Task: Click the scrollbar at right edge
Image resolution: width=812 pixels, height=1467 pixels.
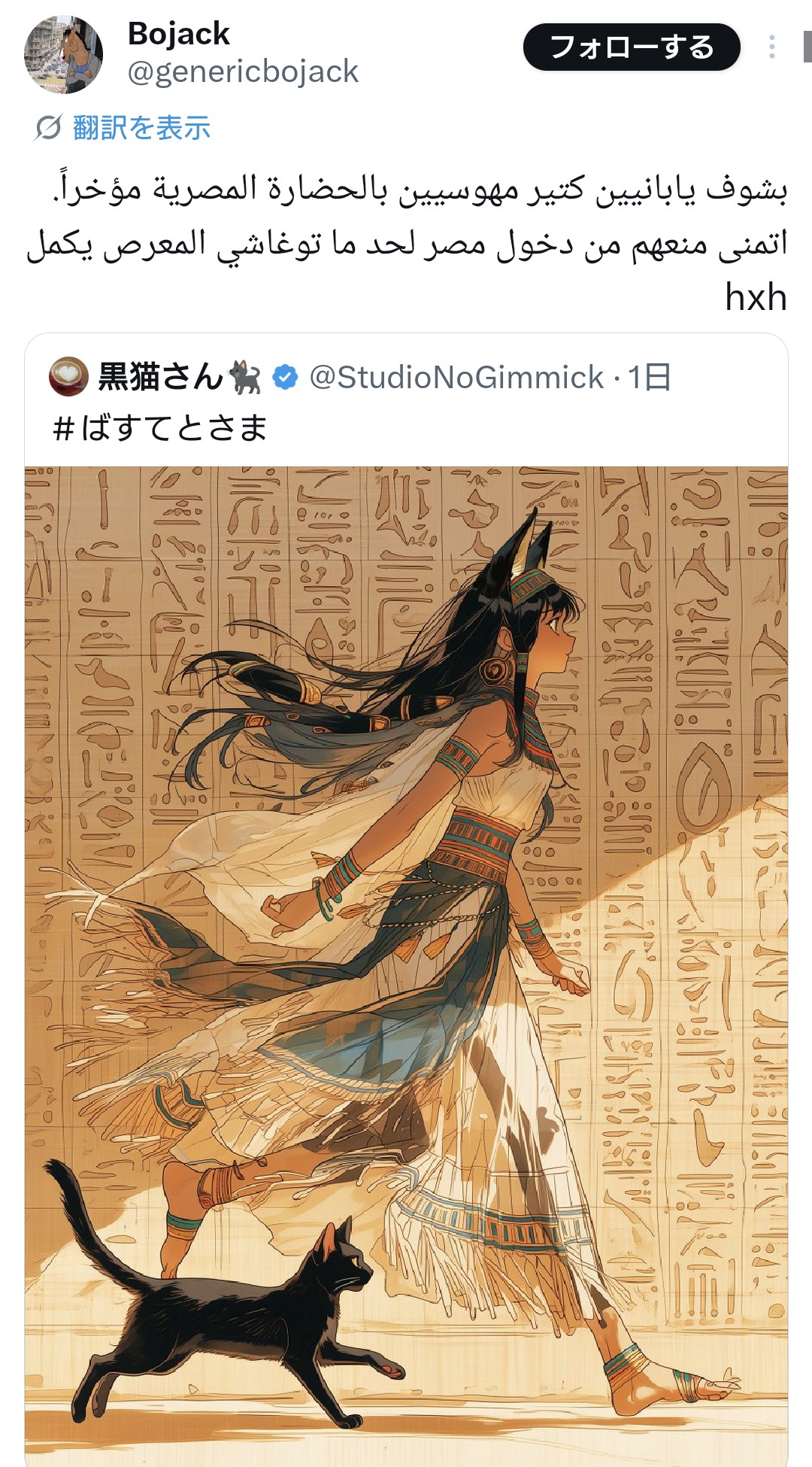Action: [x=807, y=47]
